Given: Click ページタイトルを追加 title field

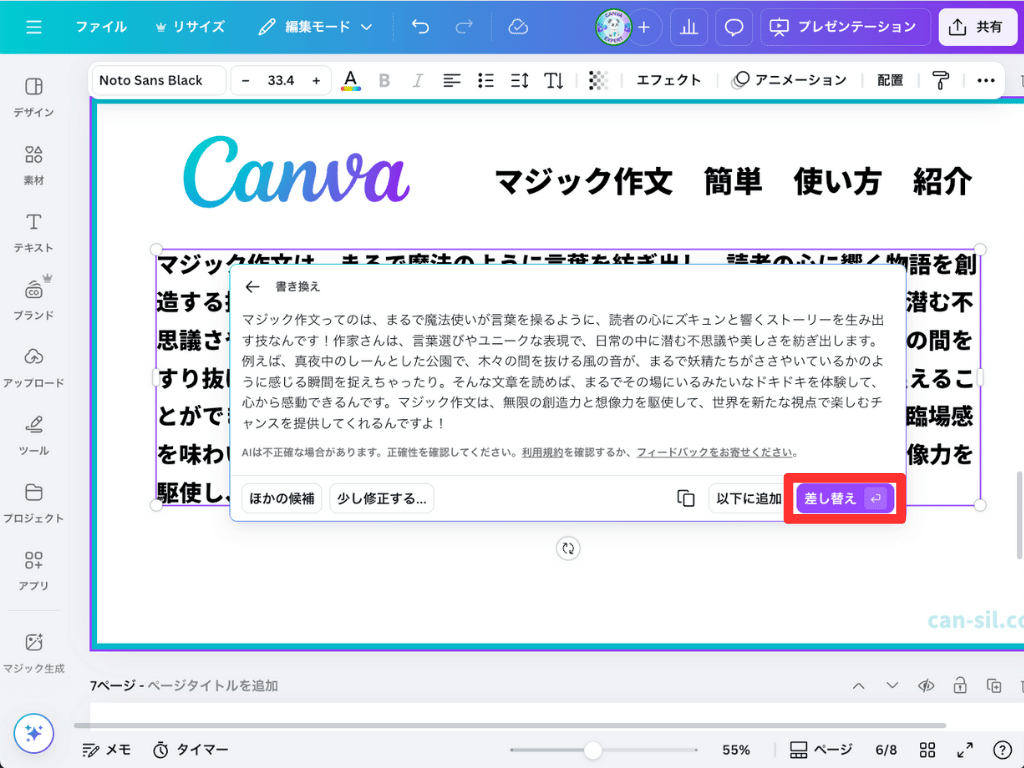Looking at the screenshot, I should (212, 686).
